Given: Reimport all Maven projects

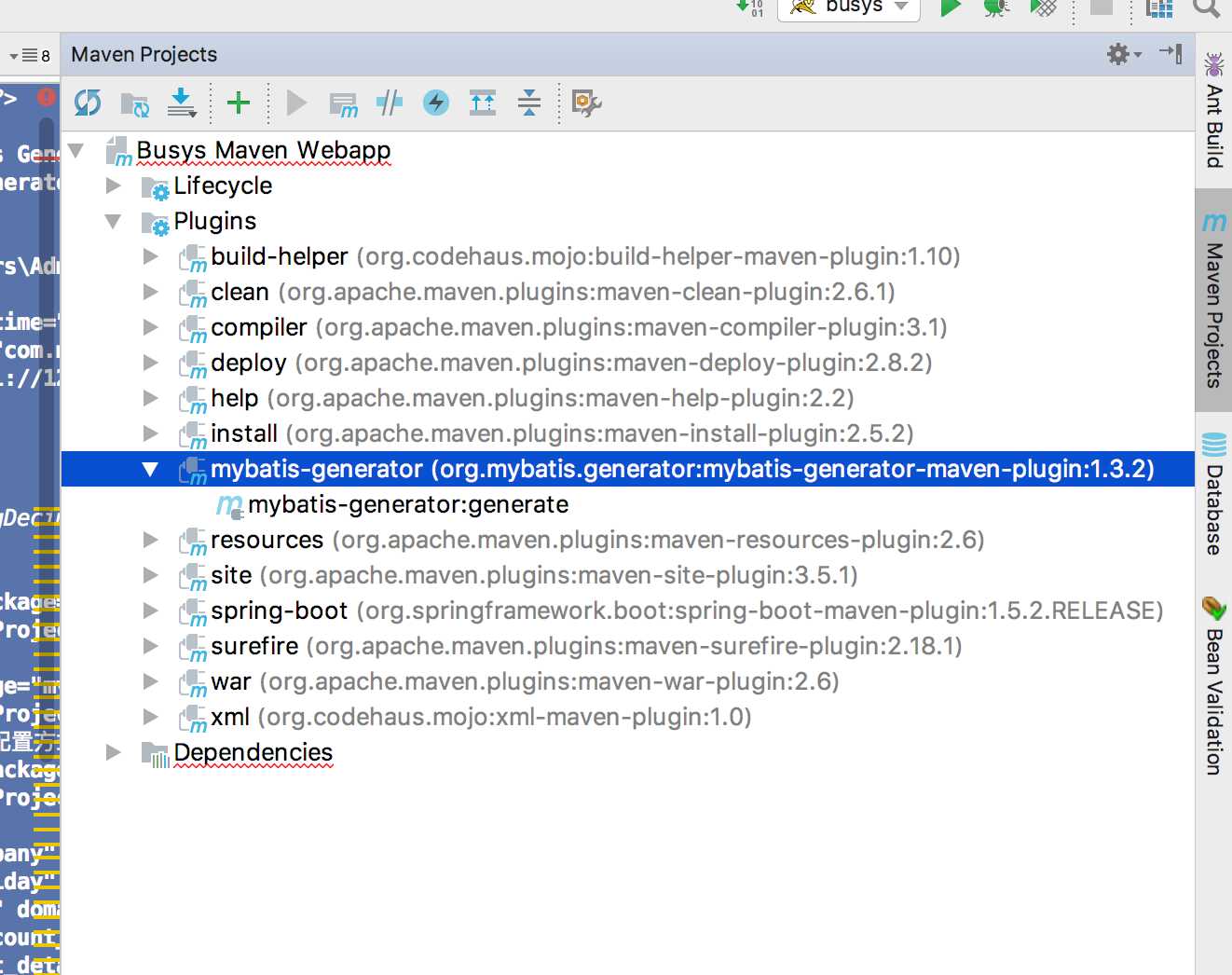Looking at the screenshot, I should pyautogui.click(x=88, y=103).
